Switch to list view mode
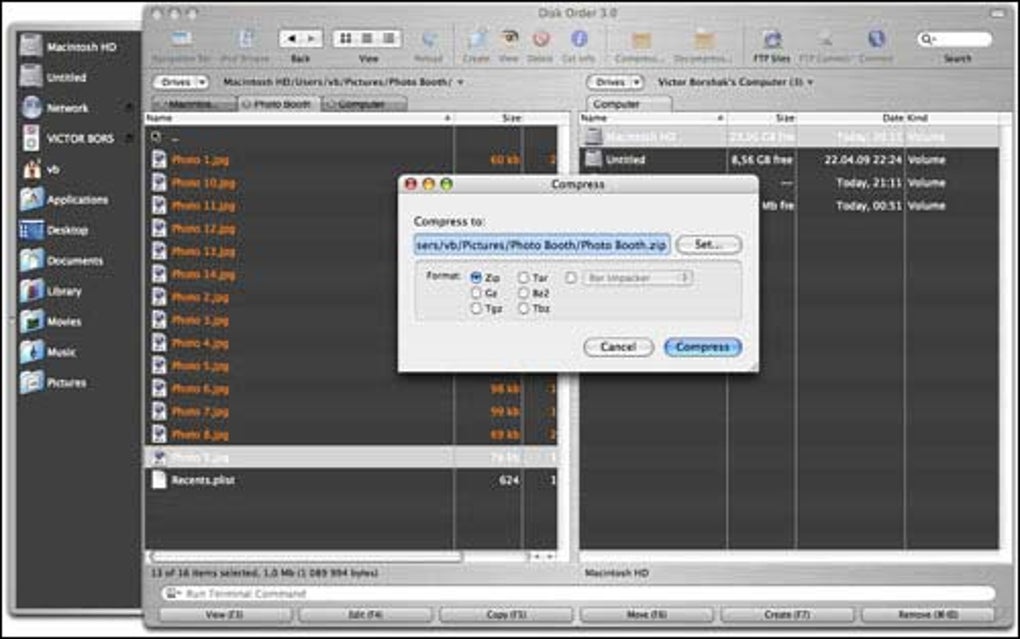Image resolution: width=1020 pixels, height=639 pixels. [x=367, y=39]
